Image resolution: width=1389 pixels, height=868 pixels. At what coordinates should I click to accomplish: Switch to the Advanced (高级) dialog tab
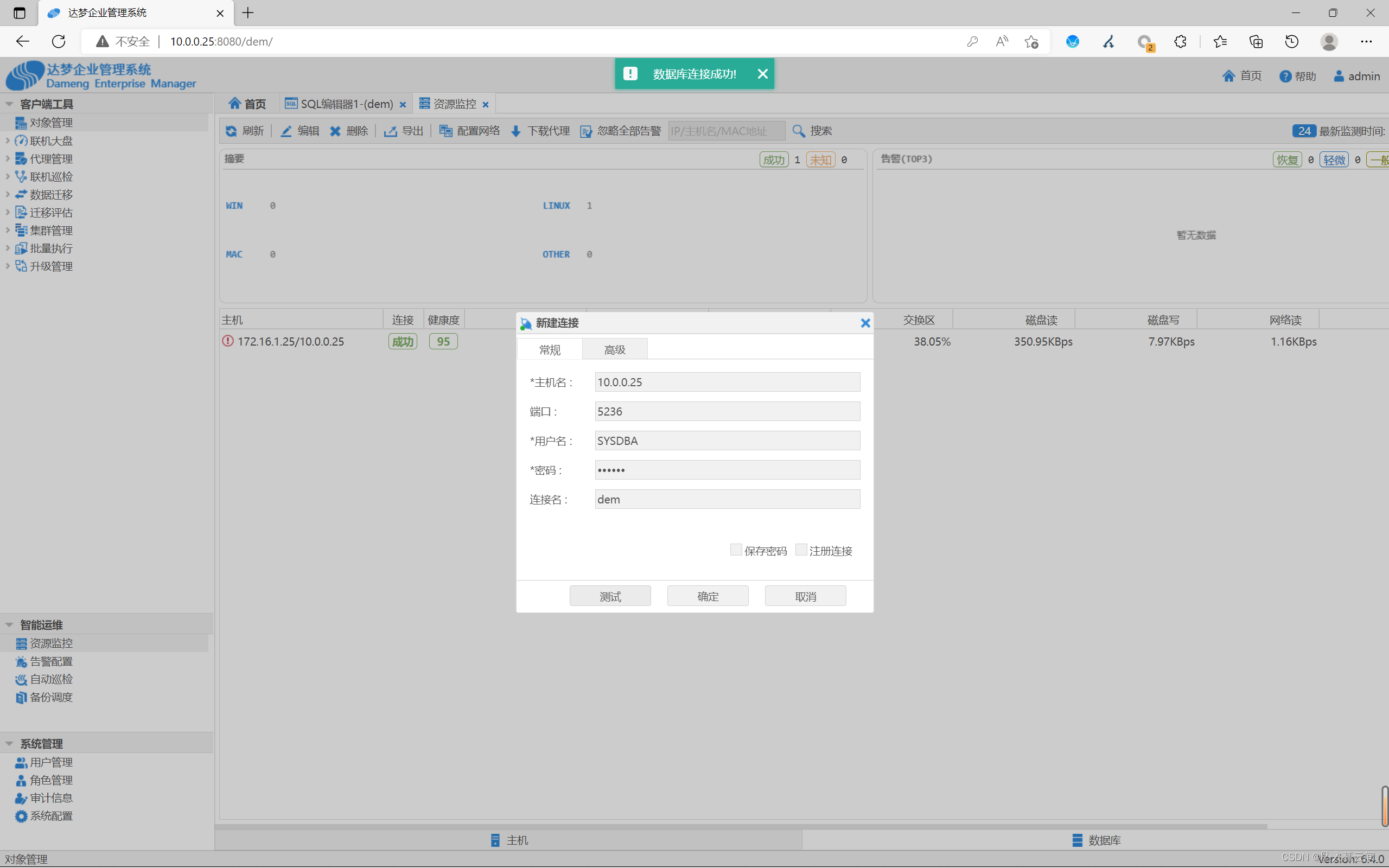pyautogui.click(x=614, y=349)
